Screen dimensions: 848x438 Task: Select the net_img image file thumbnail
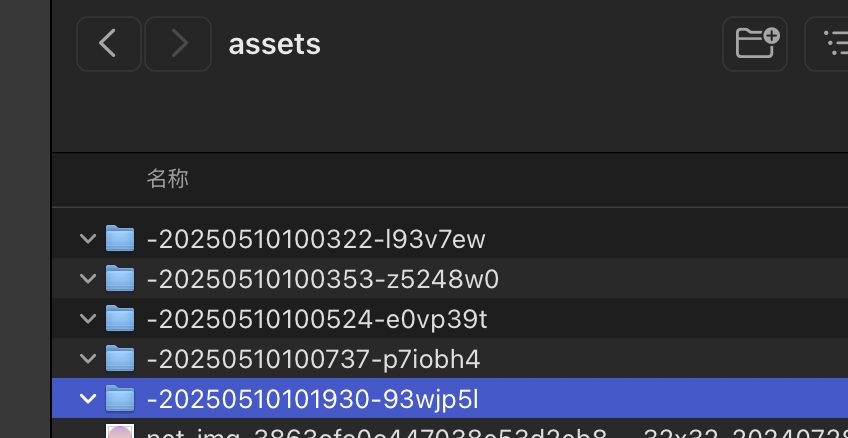coord(120,433)
